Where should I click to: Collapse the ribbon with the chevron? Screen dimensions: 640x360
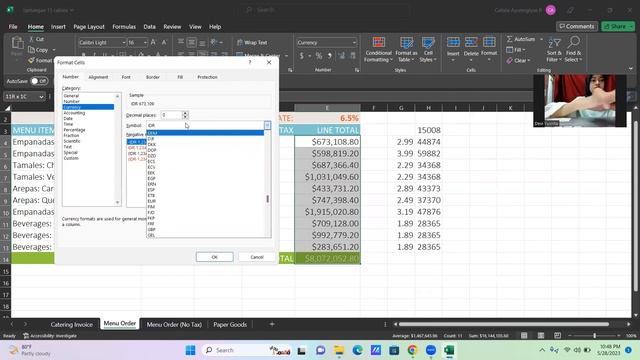(x=631, y=69)
